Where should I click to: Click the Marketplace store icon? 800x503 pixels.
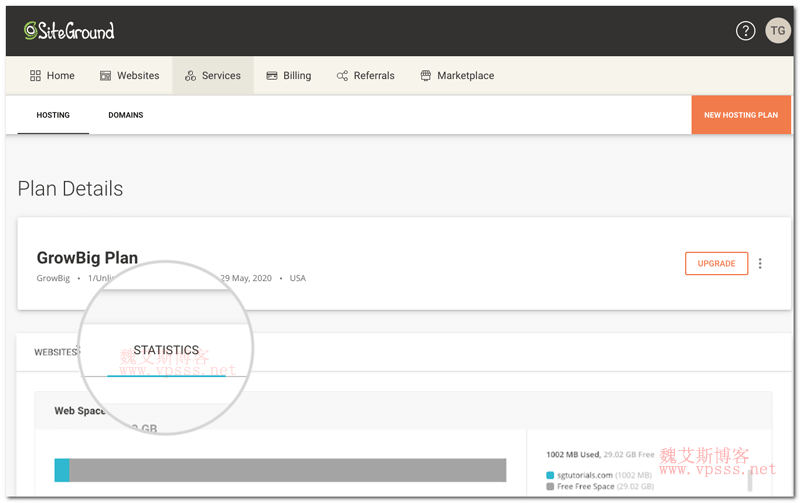click(x=426, y=76)
